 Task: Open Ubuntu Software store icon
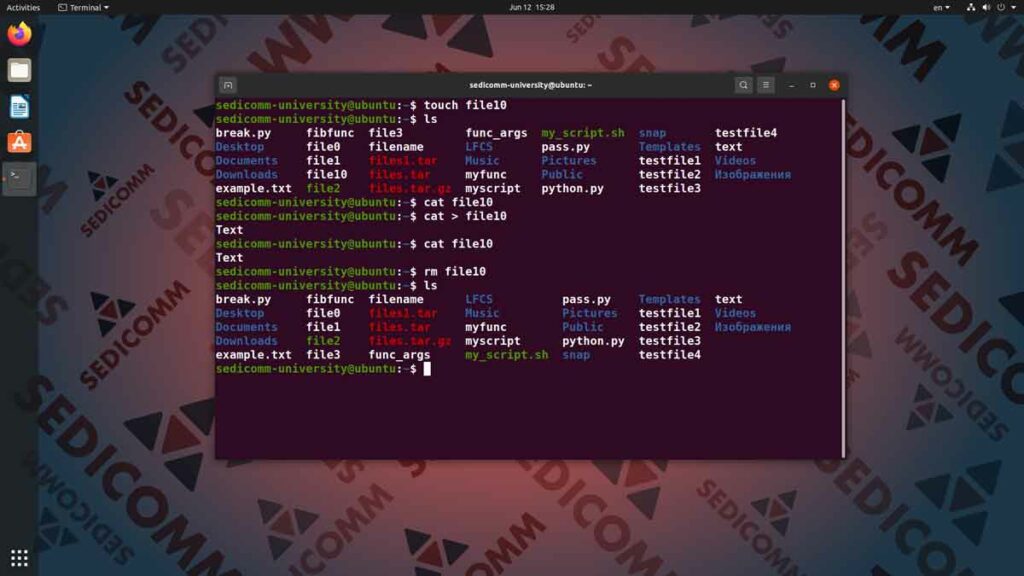click(x=19, y=142)
